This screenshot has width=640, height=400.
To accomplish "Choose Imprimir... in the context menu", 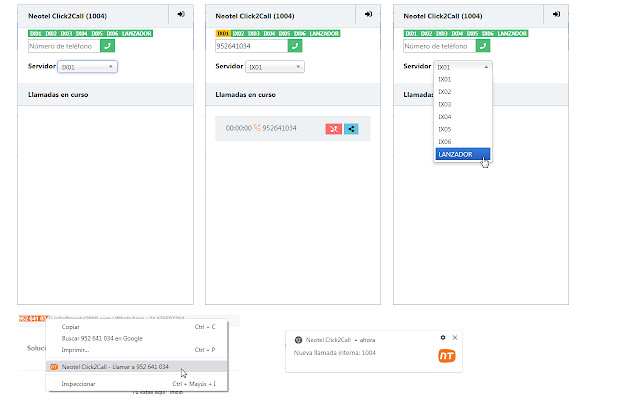I will [137, 350].
